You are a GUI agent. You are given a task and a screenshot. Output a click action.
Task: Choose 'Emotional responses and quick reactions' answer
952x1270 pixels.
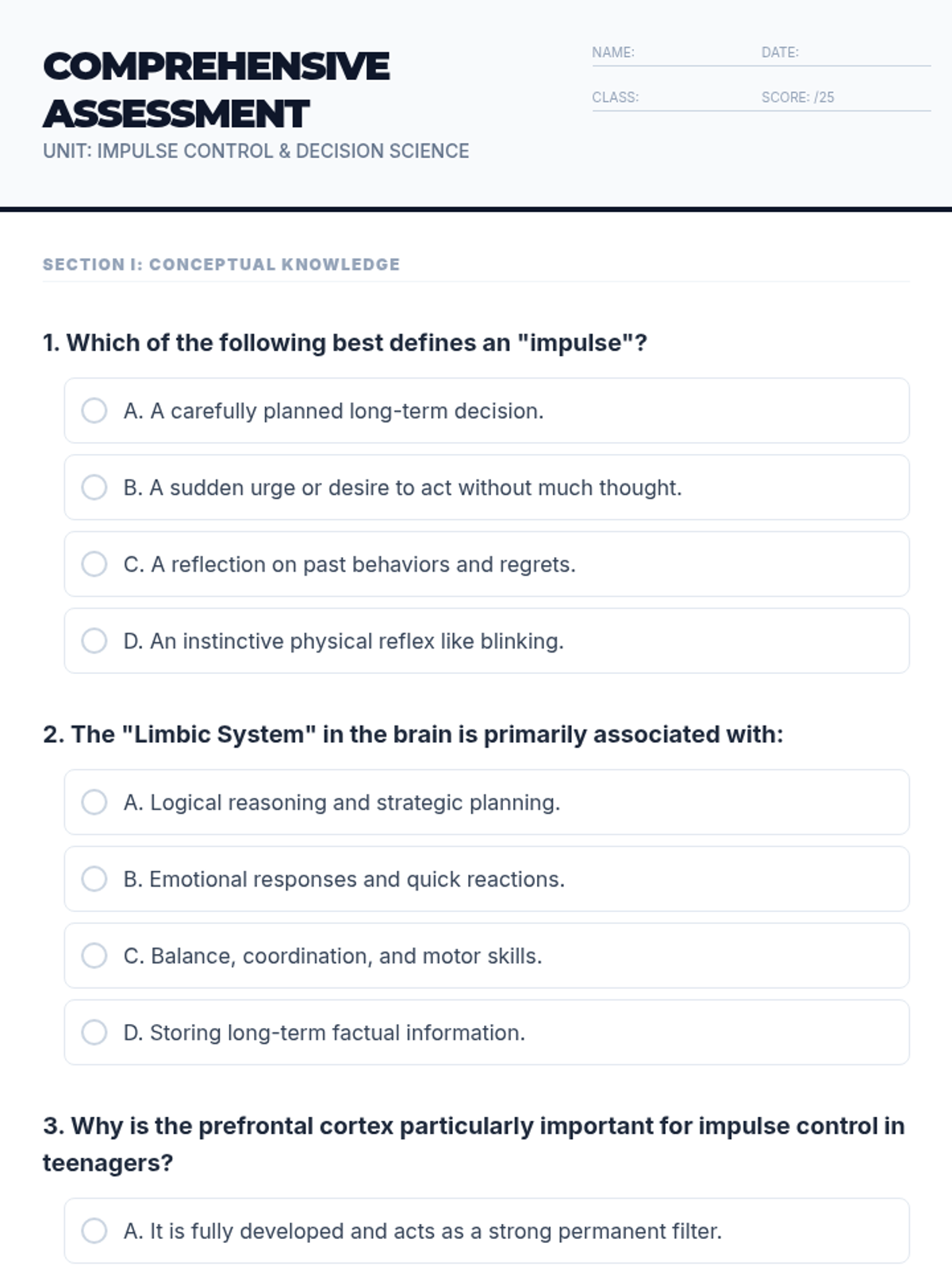pyautogui.click(x=94, y=879)
